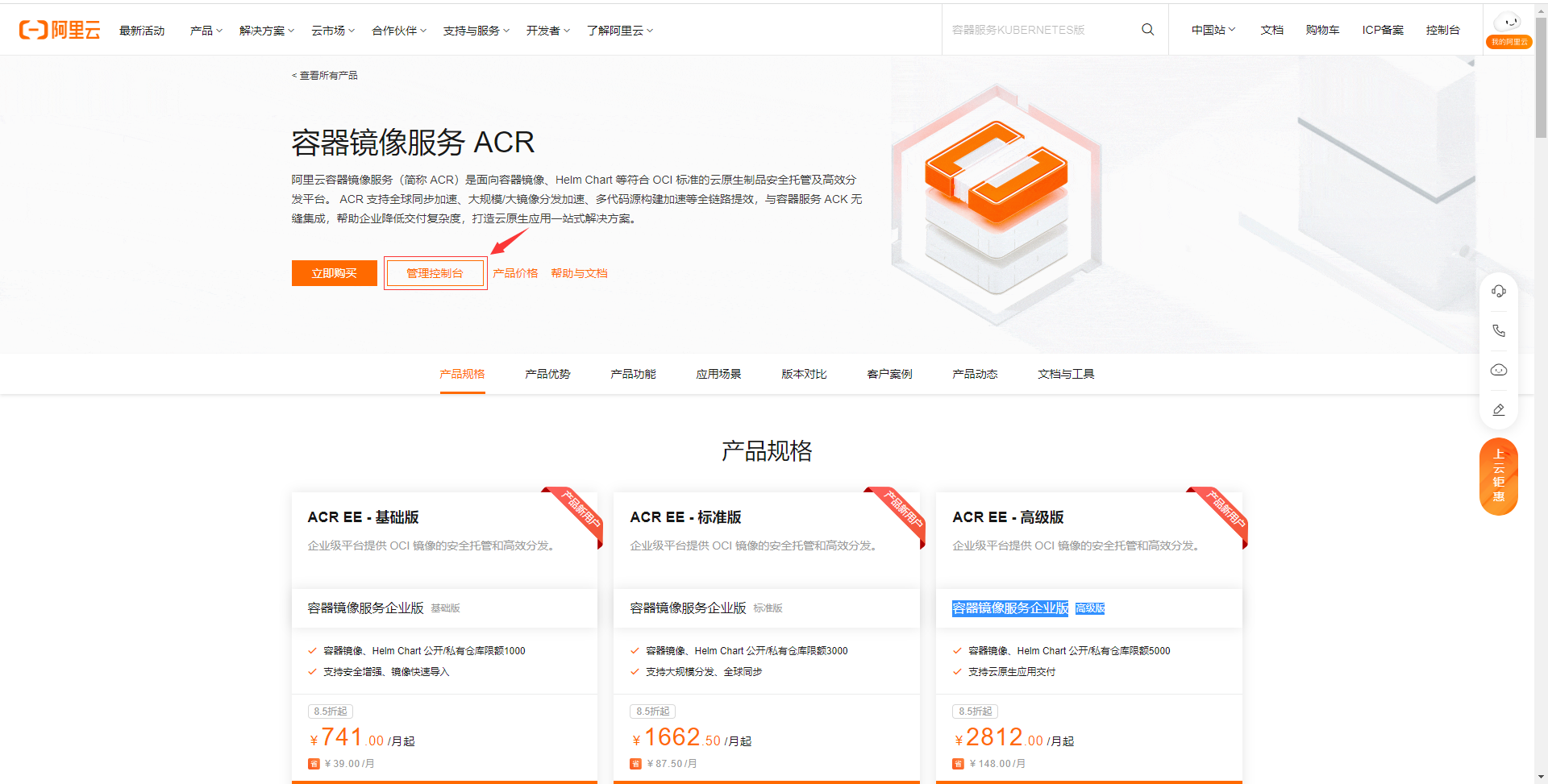The image size is (1548, 784).
Task: Switch to the 产品优势 tab
Action: (547, 374)
